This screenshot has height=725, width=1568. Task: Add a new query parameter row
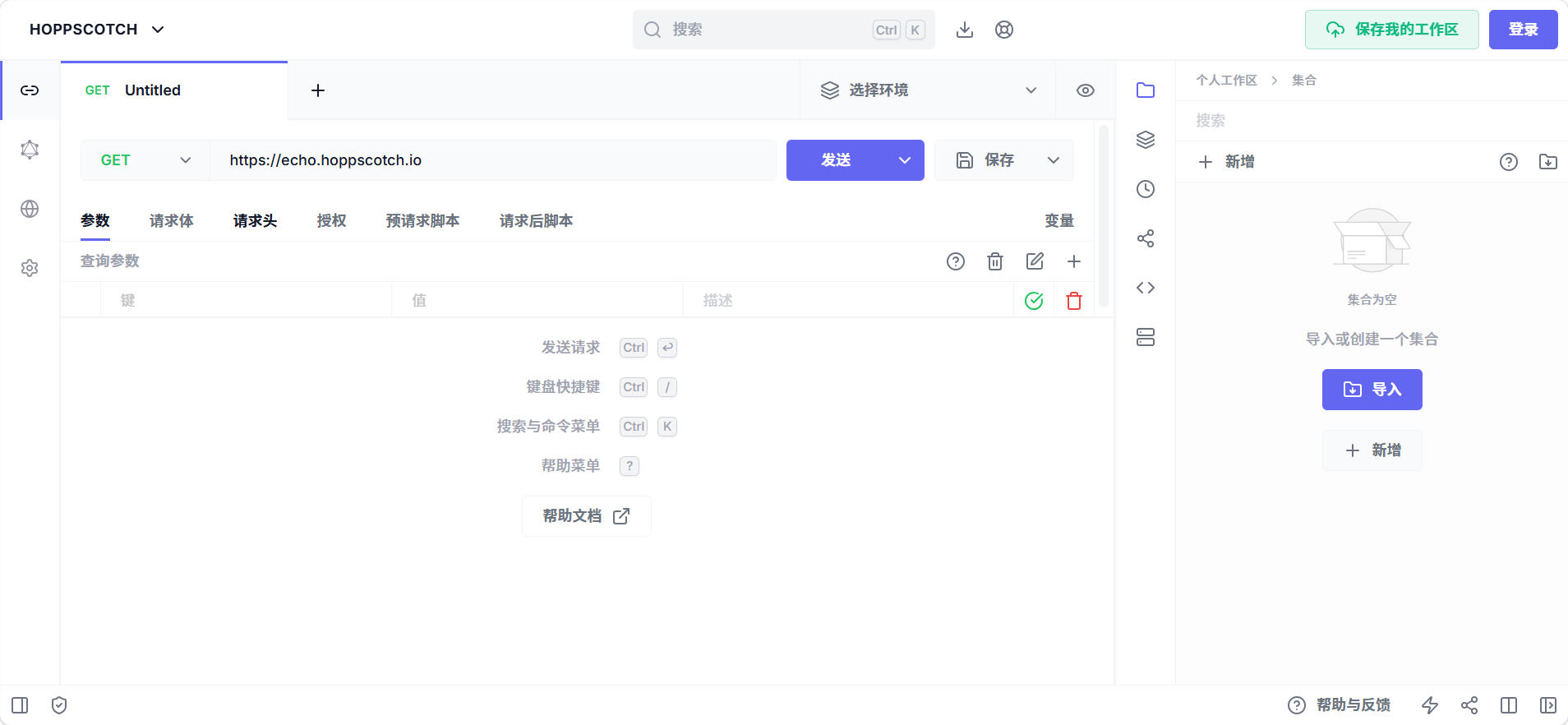pyautogui.click(x=1074, y=261)
